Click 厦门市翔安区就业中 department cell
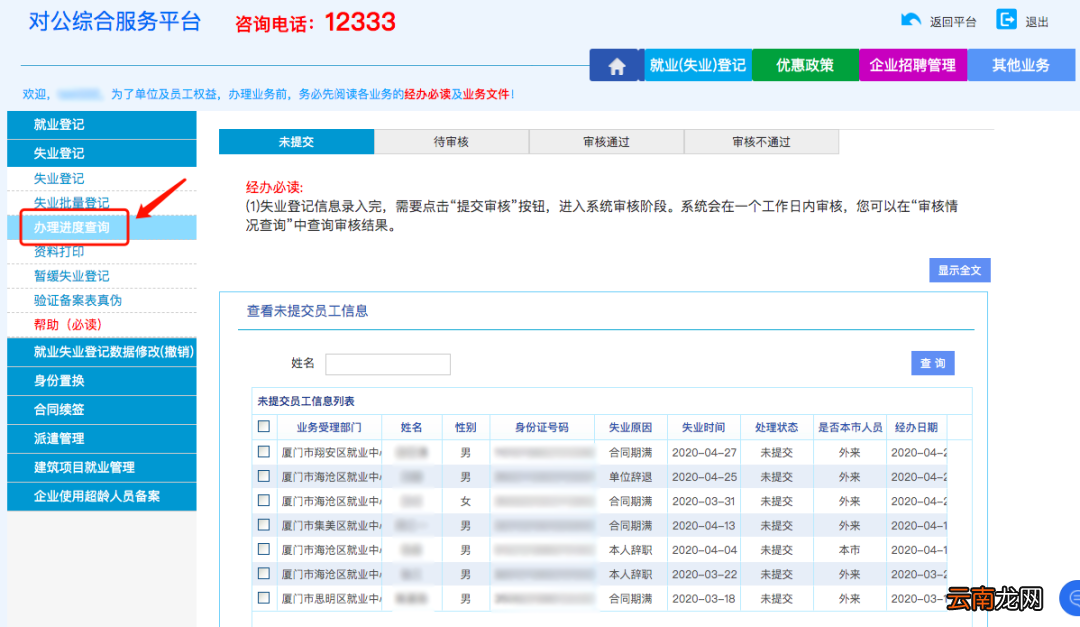This screenshot has height=627, width=1080. [x=329, y=453]
